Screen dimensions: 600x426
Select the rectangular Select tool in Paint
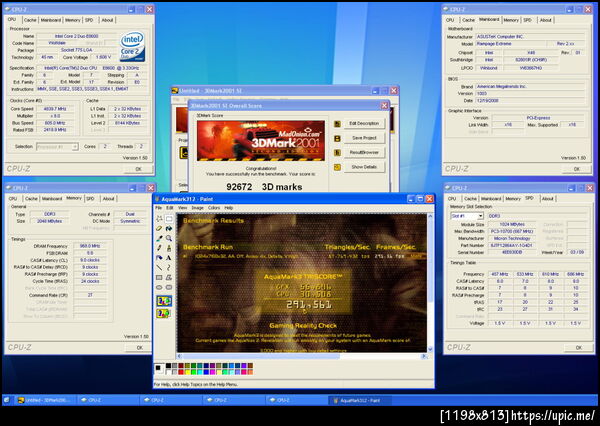(x=169, y=219)
